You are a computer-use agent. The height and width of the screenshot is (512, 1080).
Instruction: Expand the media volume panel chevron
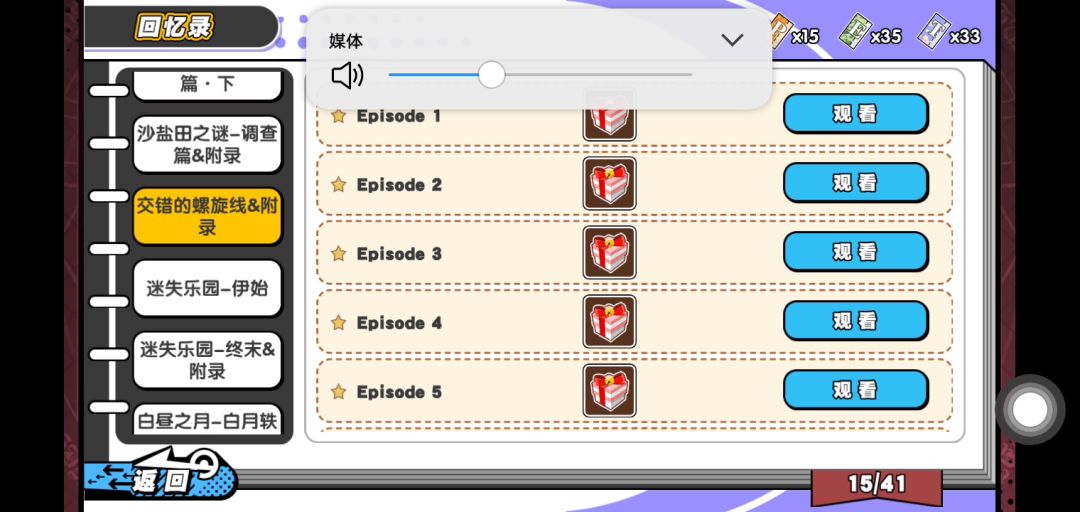(732, 40)
